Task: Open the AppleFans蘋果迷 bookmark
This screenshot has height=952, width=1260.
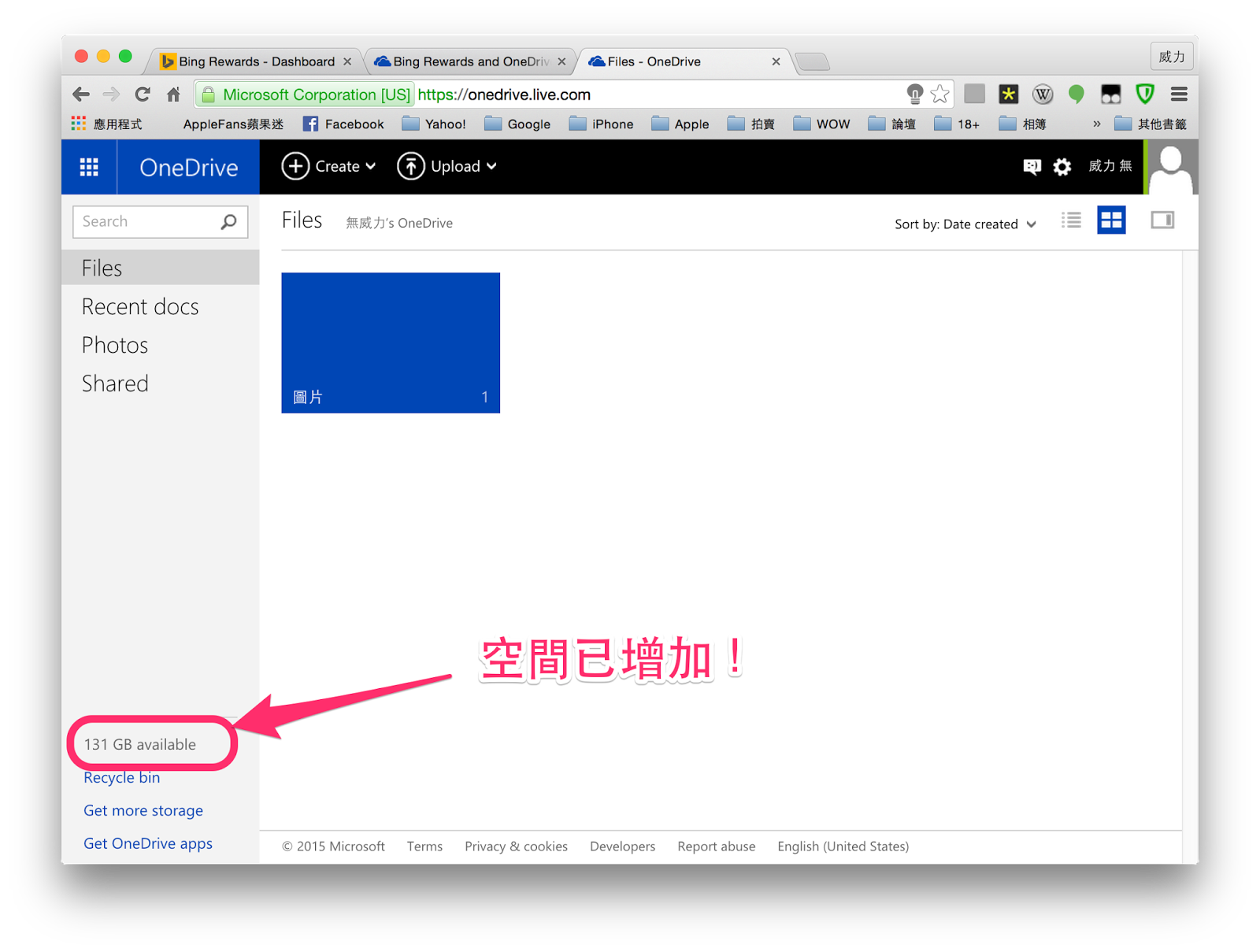Action: (x=232, y=124)
